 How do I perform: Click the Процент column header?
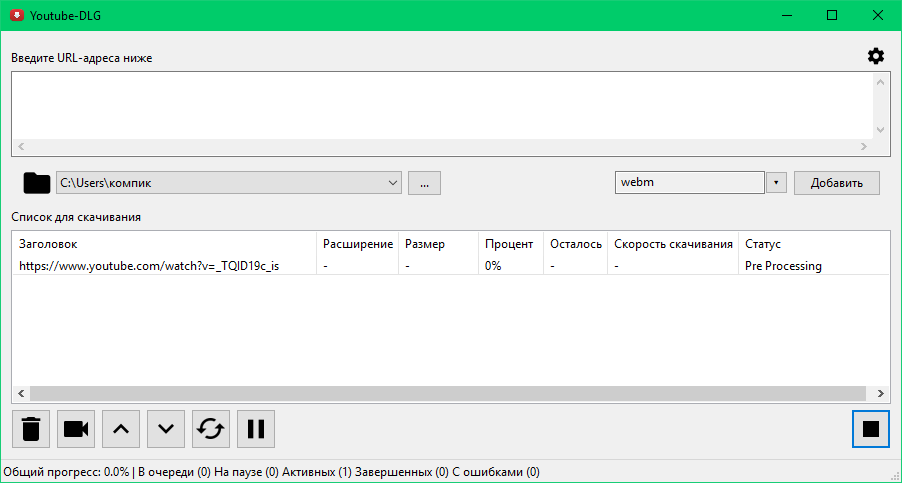511,244
